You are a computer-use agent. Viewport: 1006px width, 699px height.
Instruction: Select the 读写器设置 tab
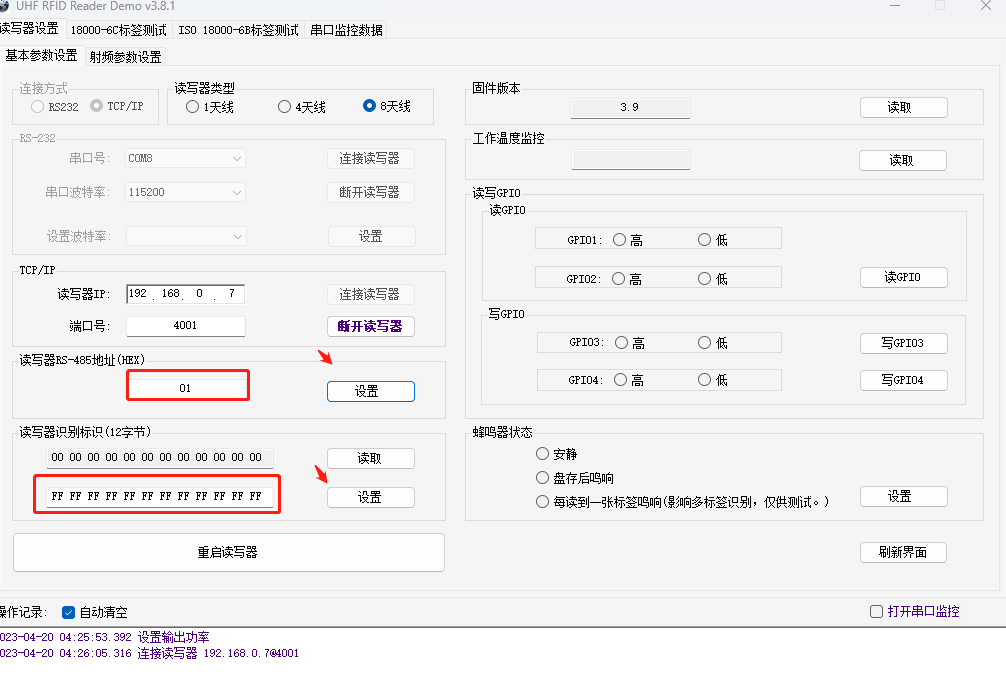[x=30, y=29]
